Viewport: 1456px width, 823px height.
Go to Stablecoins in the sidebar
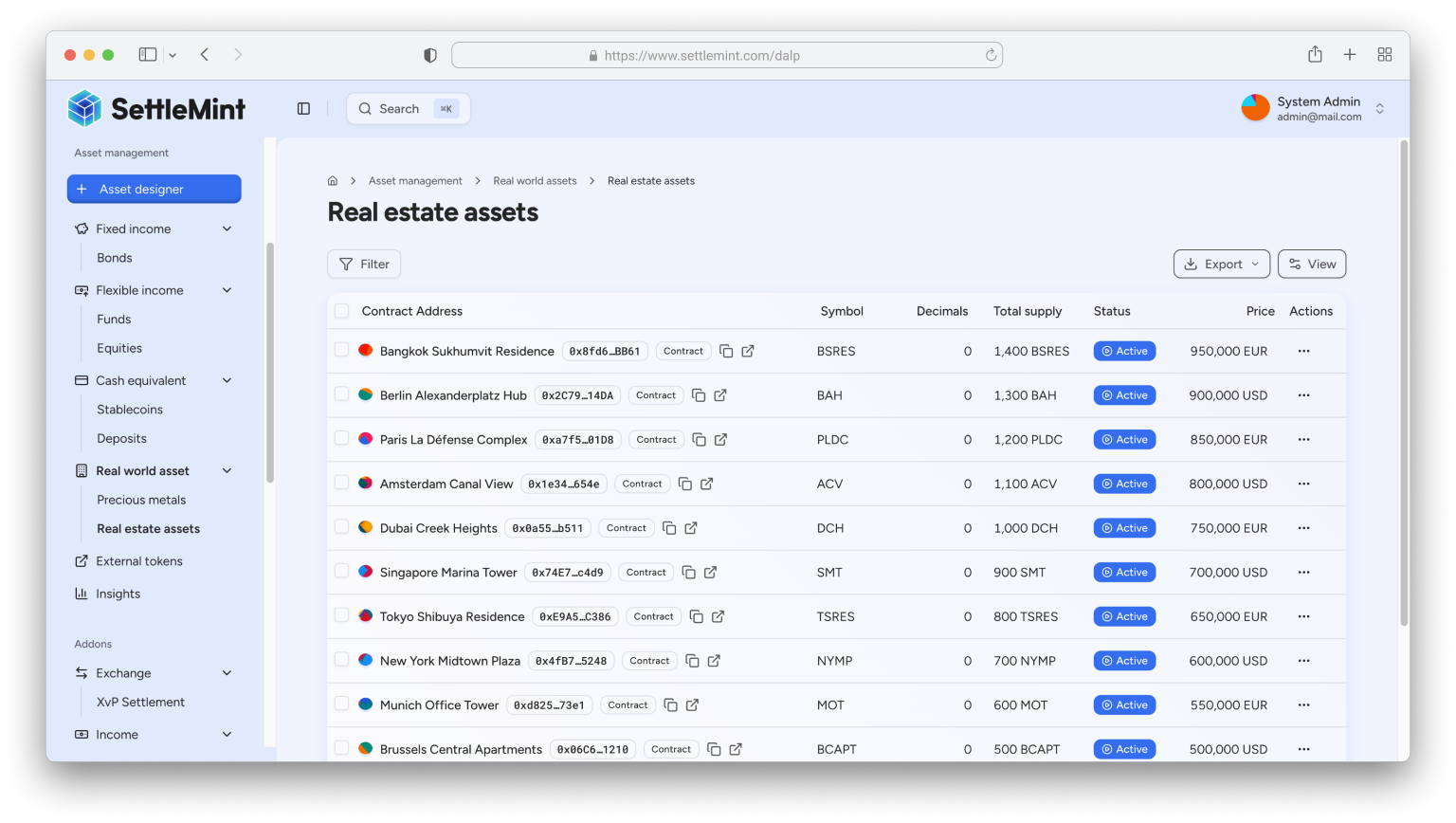coord(130,410)
